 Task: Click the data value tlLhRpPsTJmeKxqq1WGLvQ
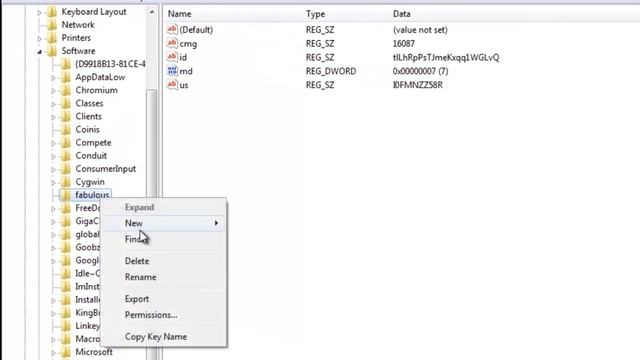click(x=446, y=58)
